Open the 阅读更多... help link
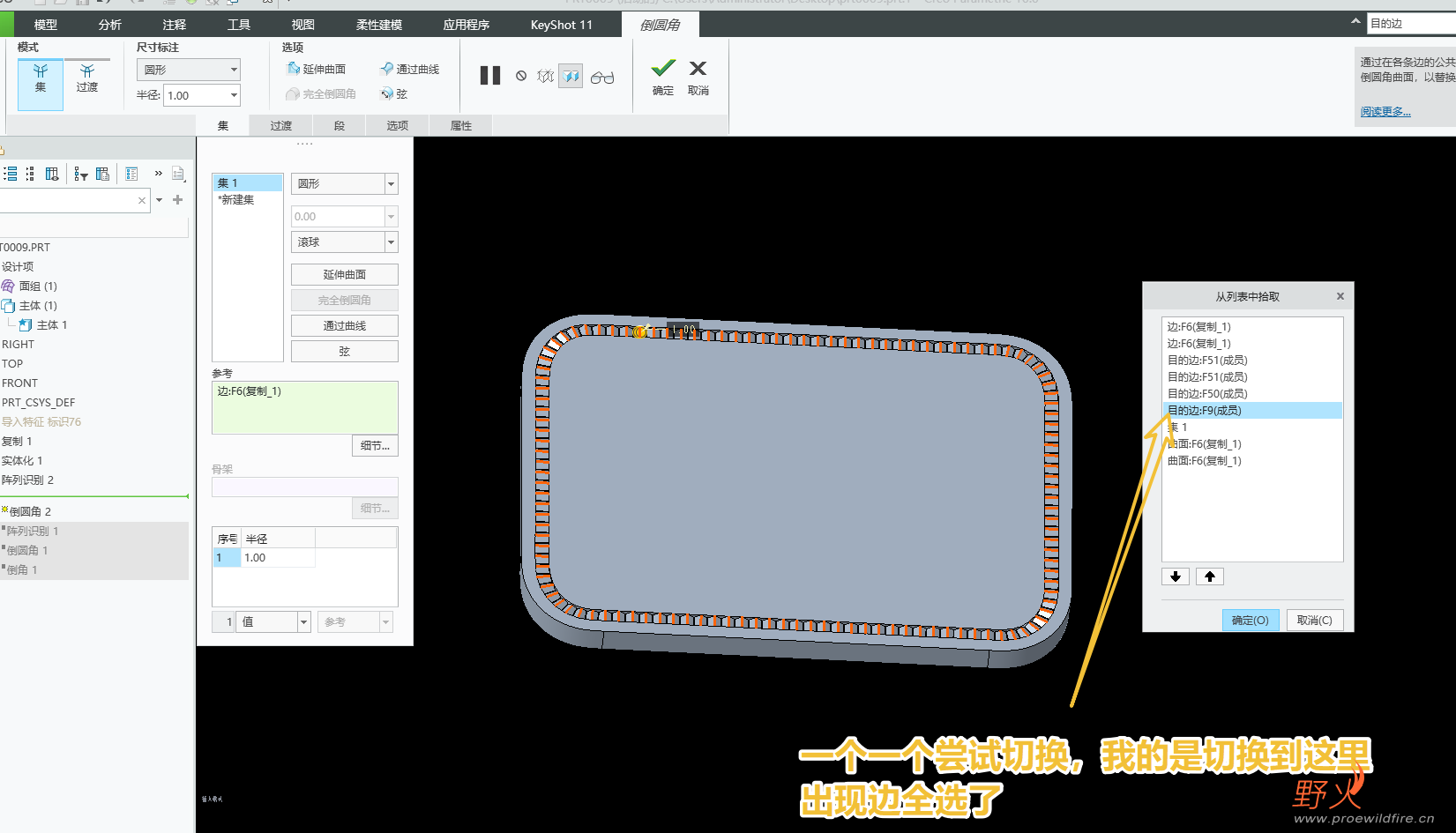1456x833 pixels. (x=1385, y=112)
